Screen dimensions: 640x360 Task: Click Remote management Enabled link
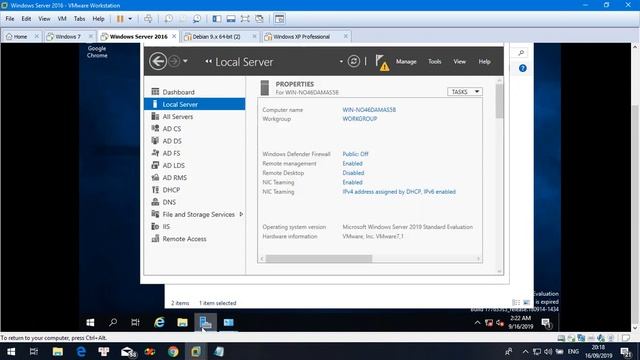[352, 163]
